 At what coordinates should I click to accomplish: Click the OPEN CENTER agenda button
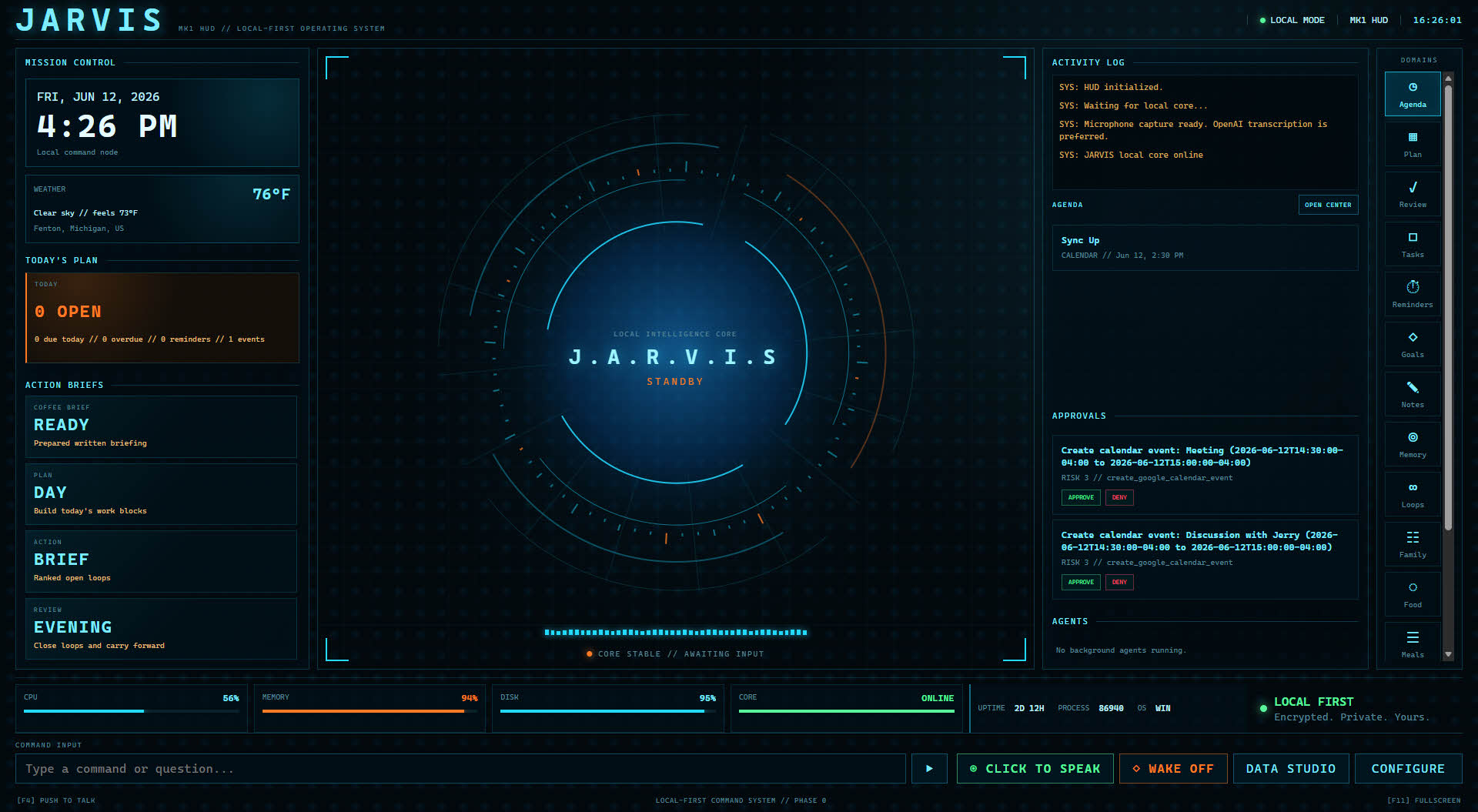pyautogui.click(x=1328, y=205)
